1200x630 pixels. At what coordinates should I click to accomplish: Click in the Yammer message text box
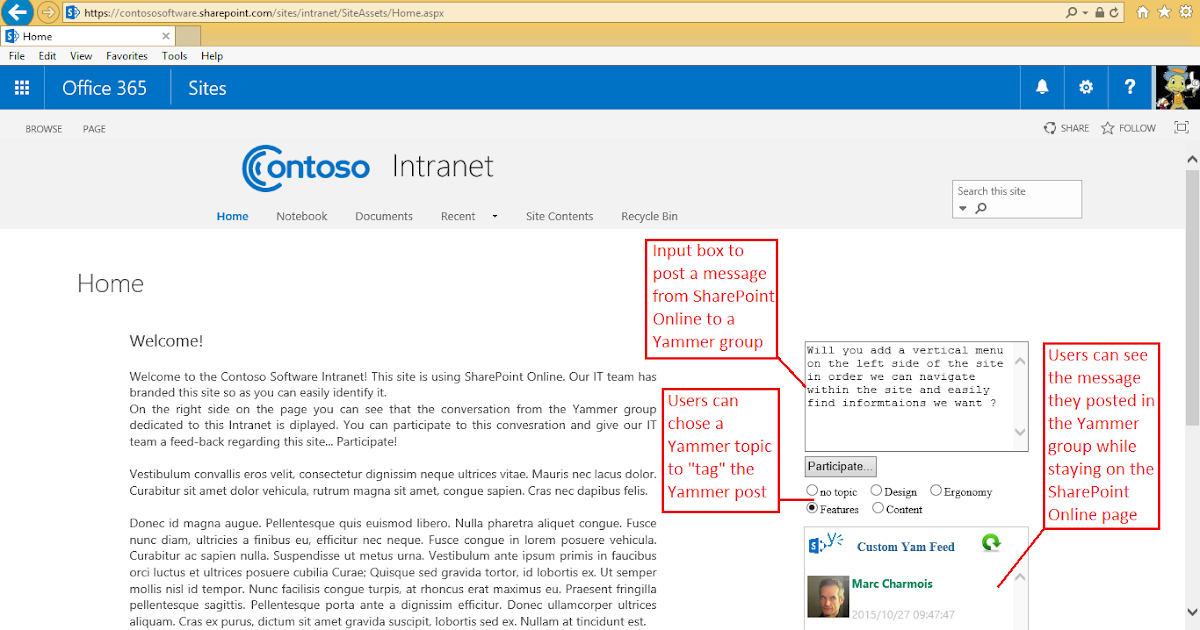pos(908,396)
